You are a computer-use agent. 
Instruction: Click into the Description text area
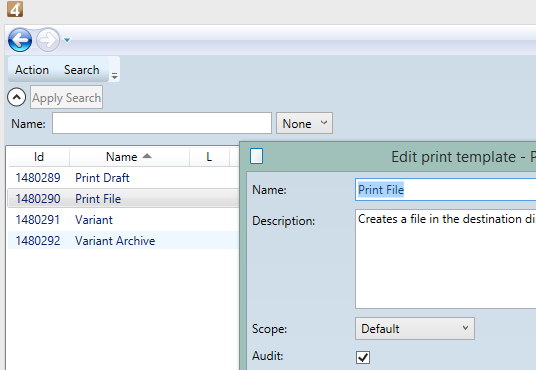[445, 259]
